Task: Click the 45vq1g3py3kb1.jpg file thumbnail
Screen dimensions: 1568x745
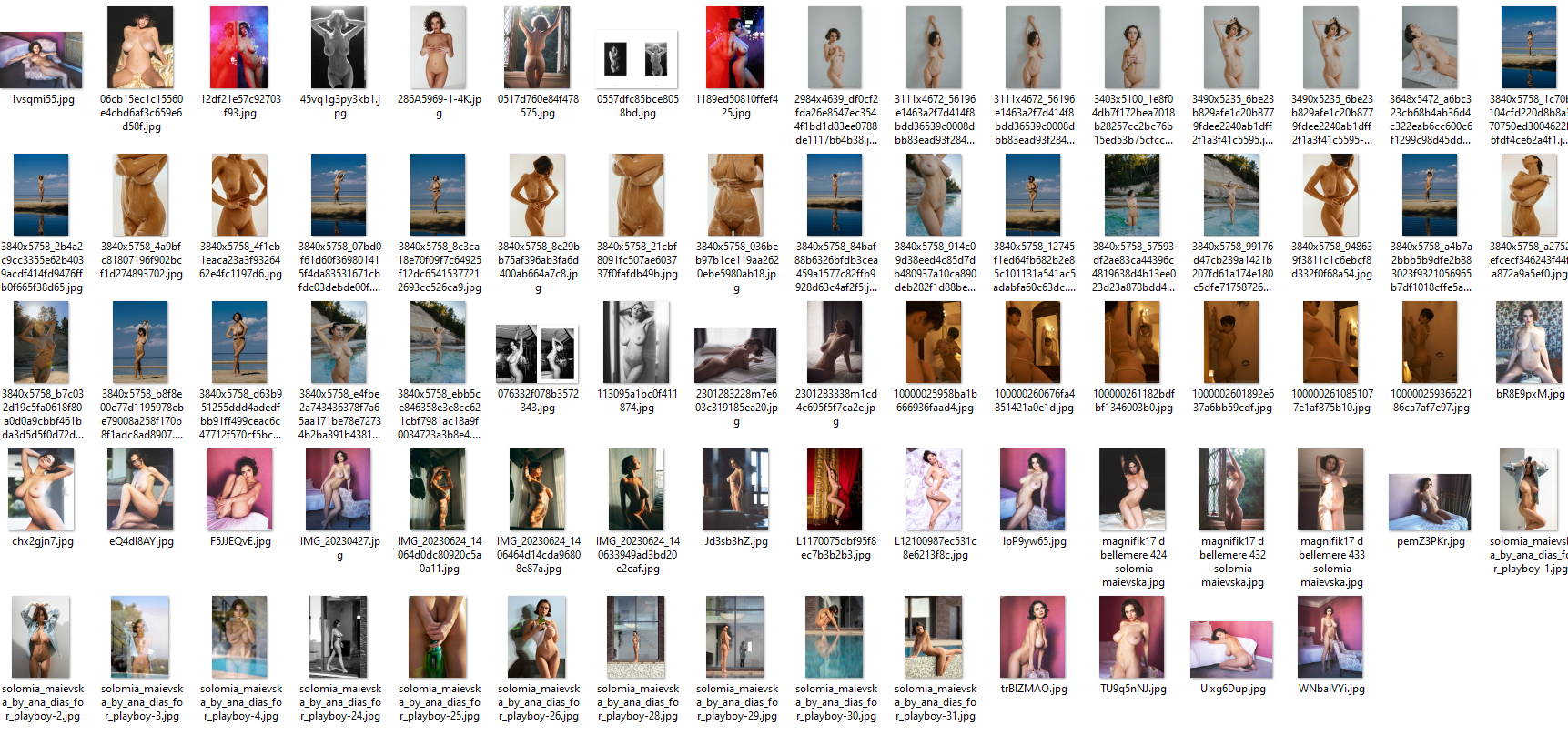Action: (x=339, y=48)
